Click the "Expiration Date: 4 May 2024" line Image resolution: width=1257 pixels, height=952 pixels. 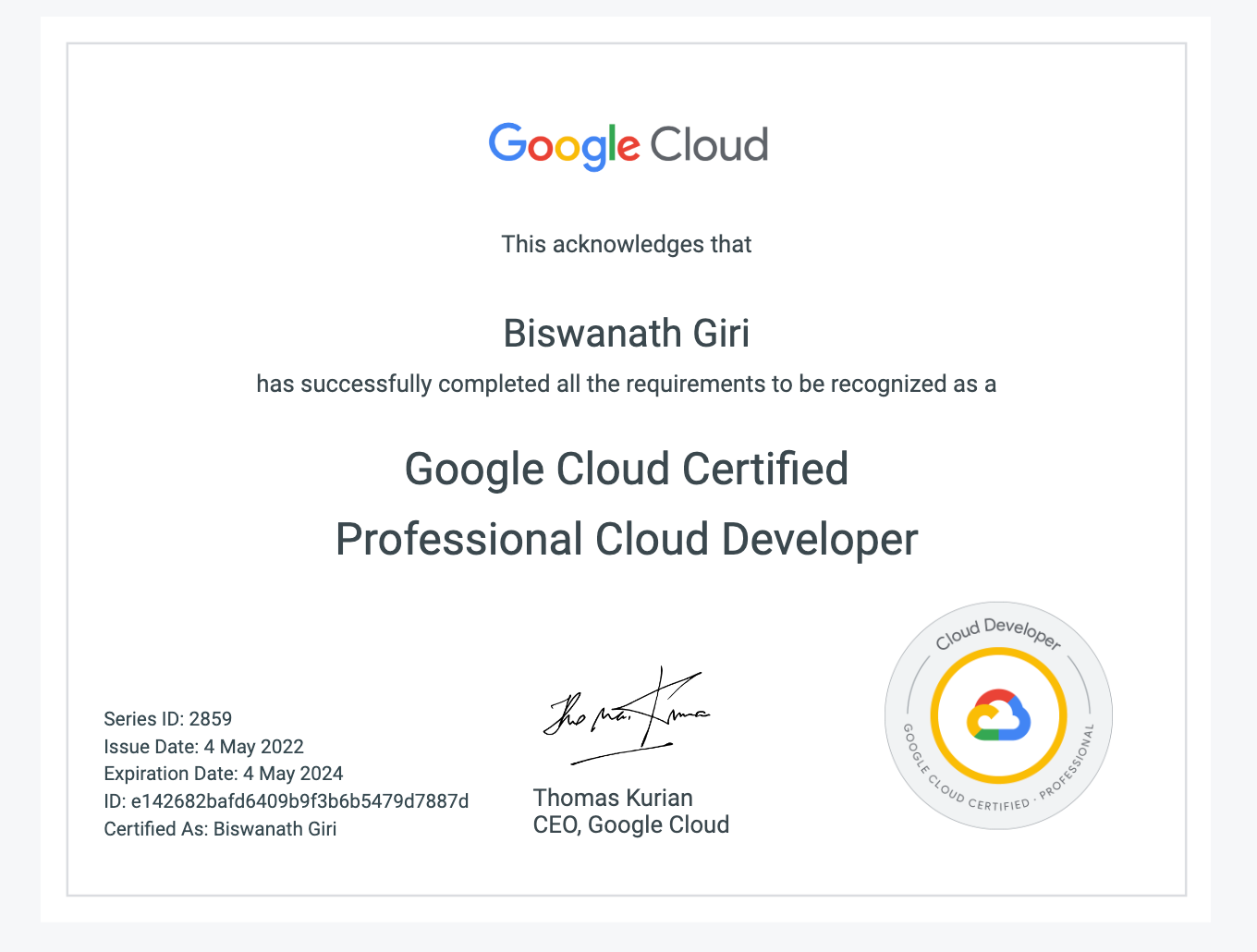(224, 774)
